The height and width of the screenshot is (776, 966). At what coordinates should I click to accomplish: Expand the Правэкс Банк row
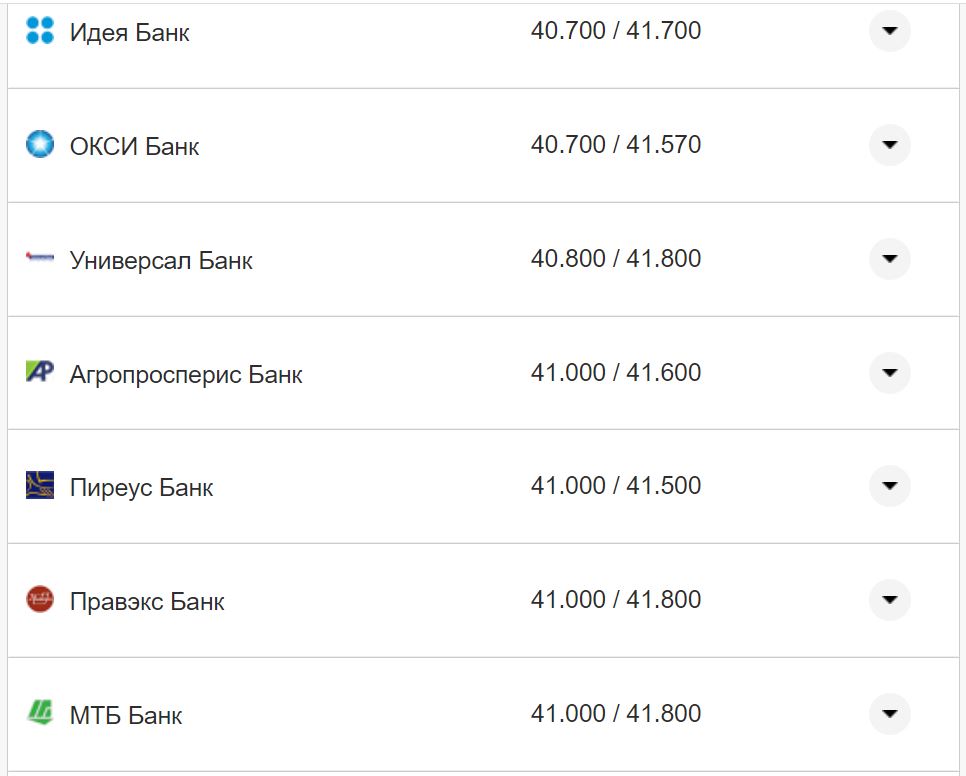tap(889, 600)
